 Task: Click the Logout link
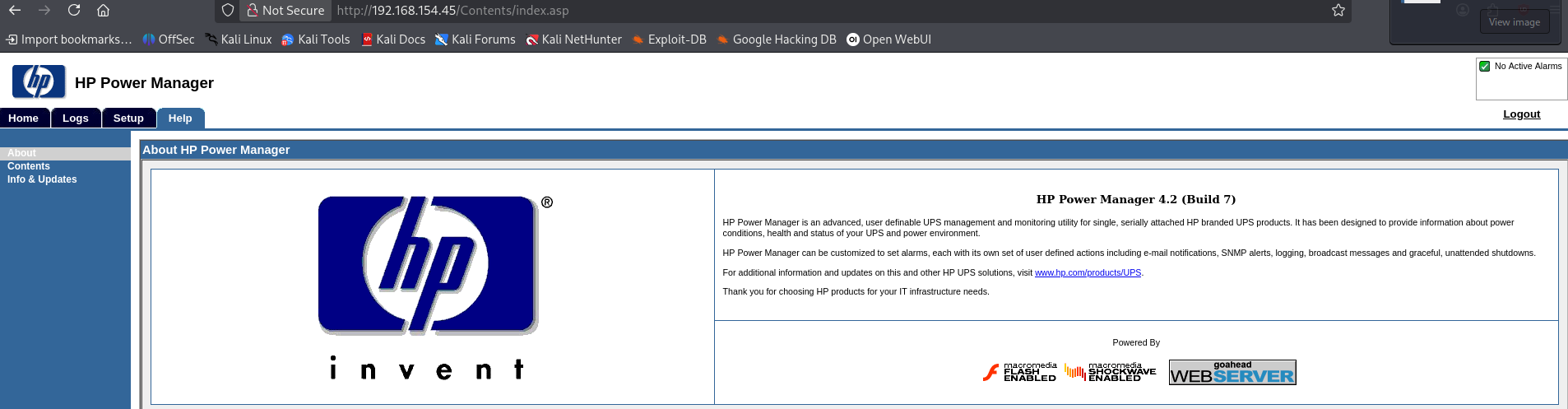coord(1521,114)
